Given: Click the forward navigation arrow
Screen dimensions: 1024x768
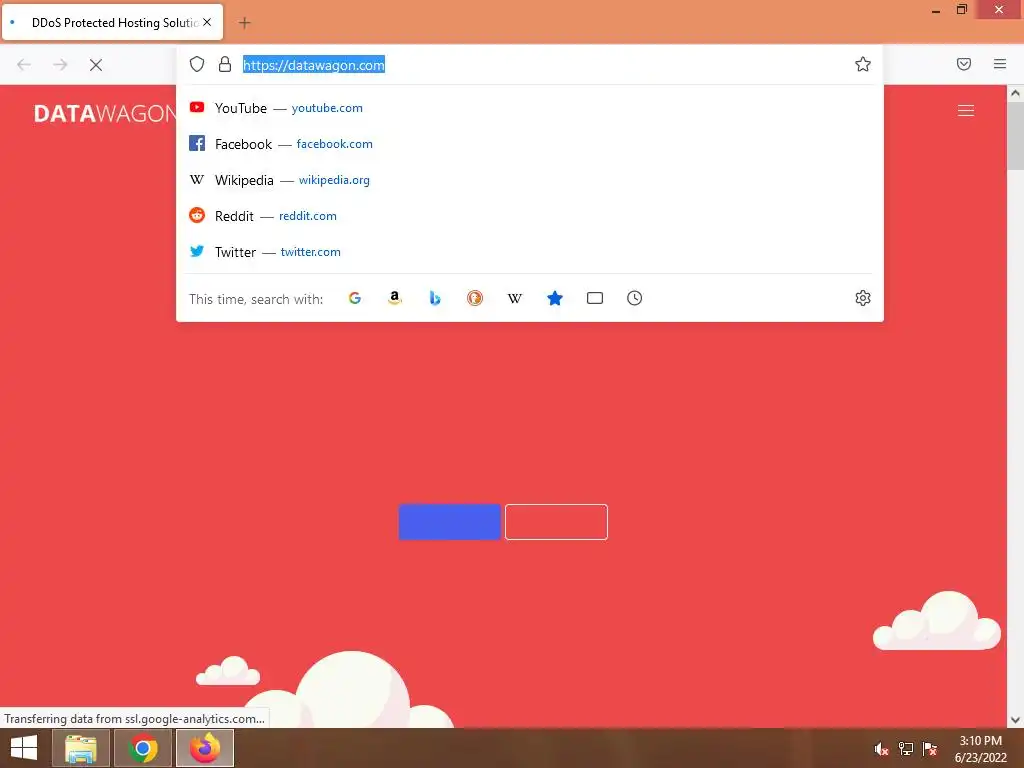Looking at the screenshot, I should point(60,65).
